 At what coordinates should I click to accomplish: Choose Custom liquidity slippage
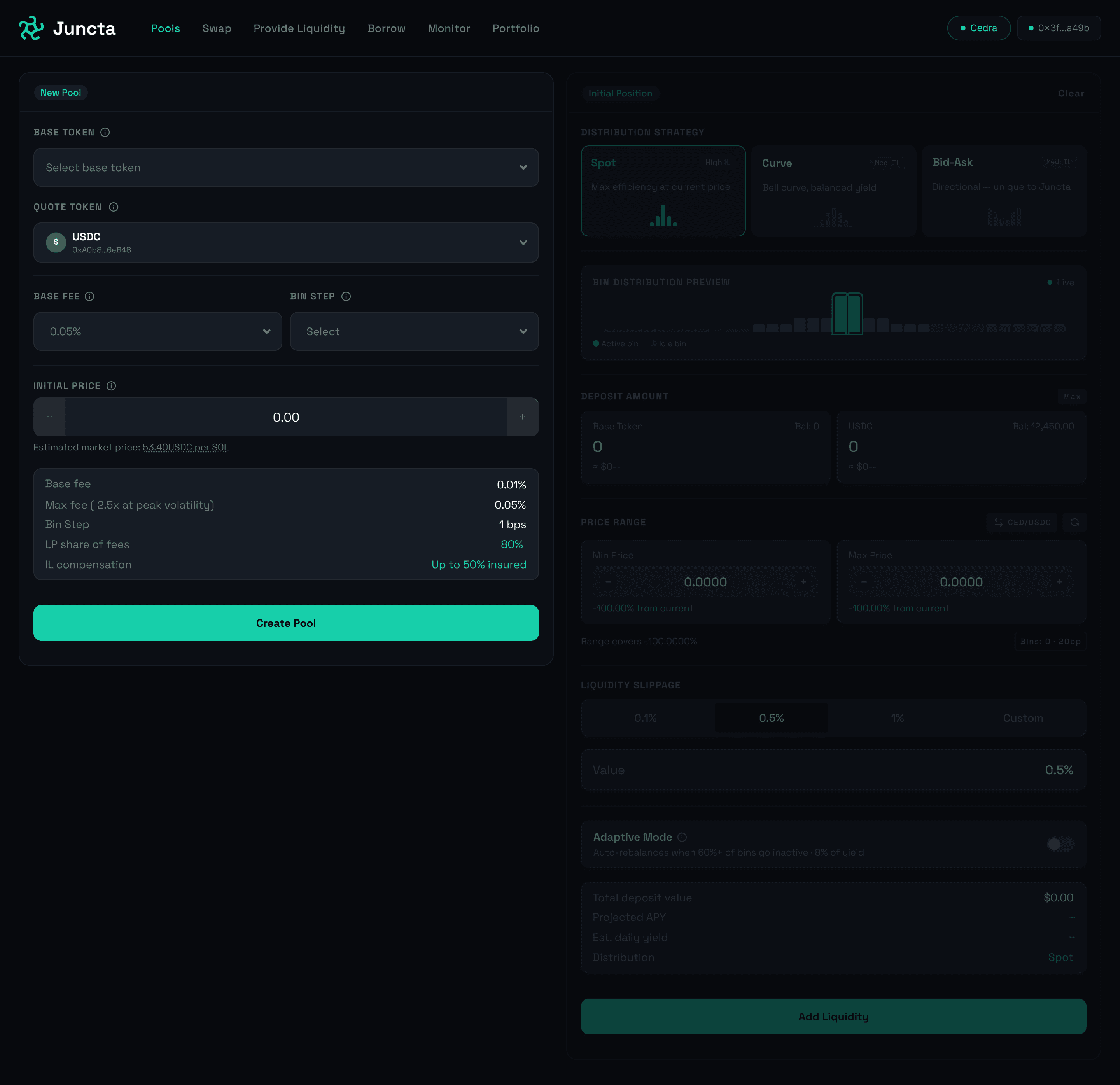click(x=1023, y=718)
